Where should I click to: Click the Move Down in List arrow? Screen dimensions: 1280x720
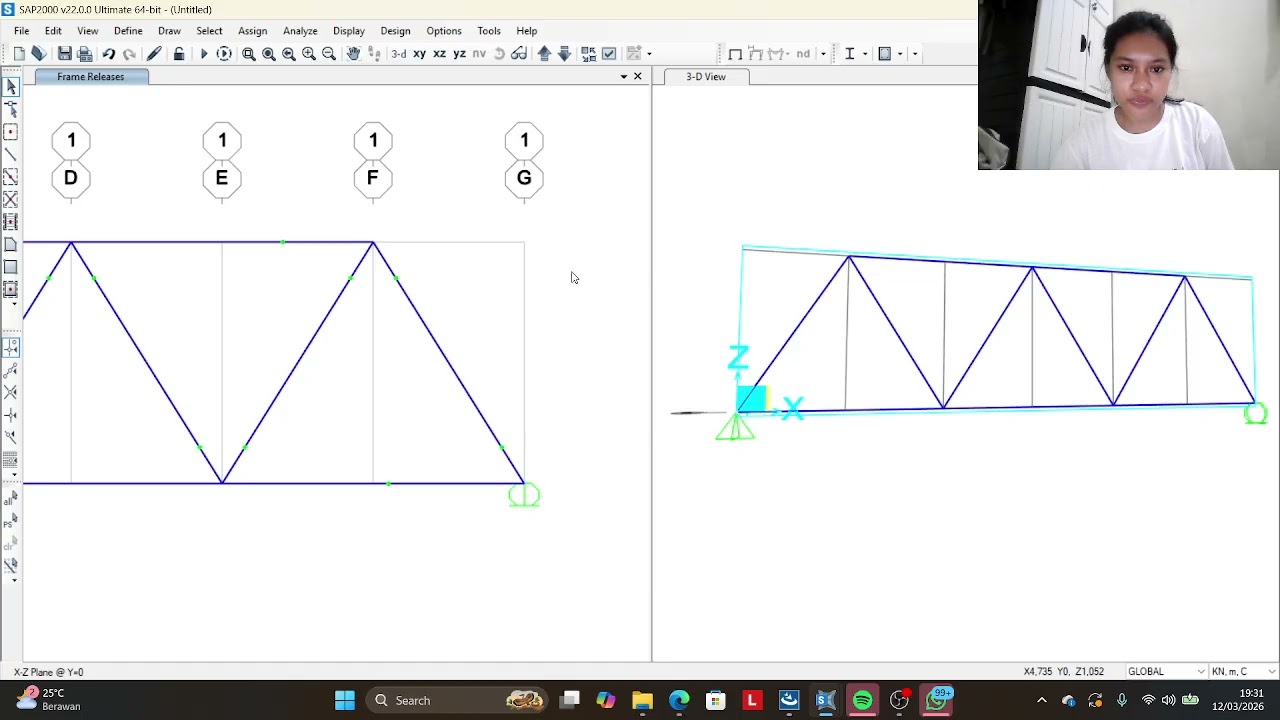point(564,54)
